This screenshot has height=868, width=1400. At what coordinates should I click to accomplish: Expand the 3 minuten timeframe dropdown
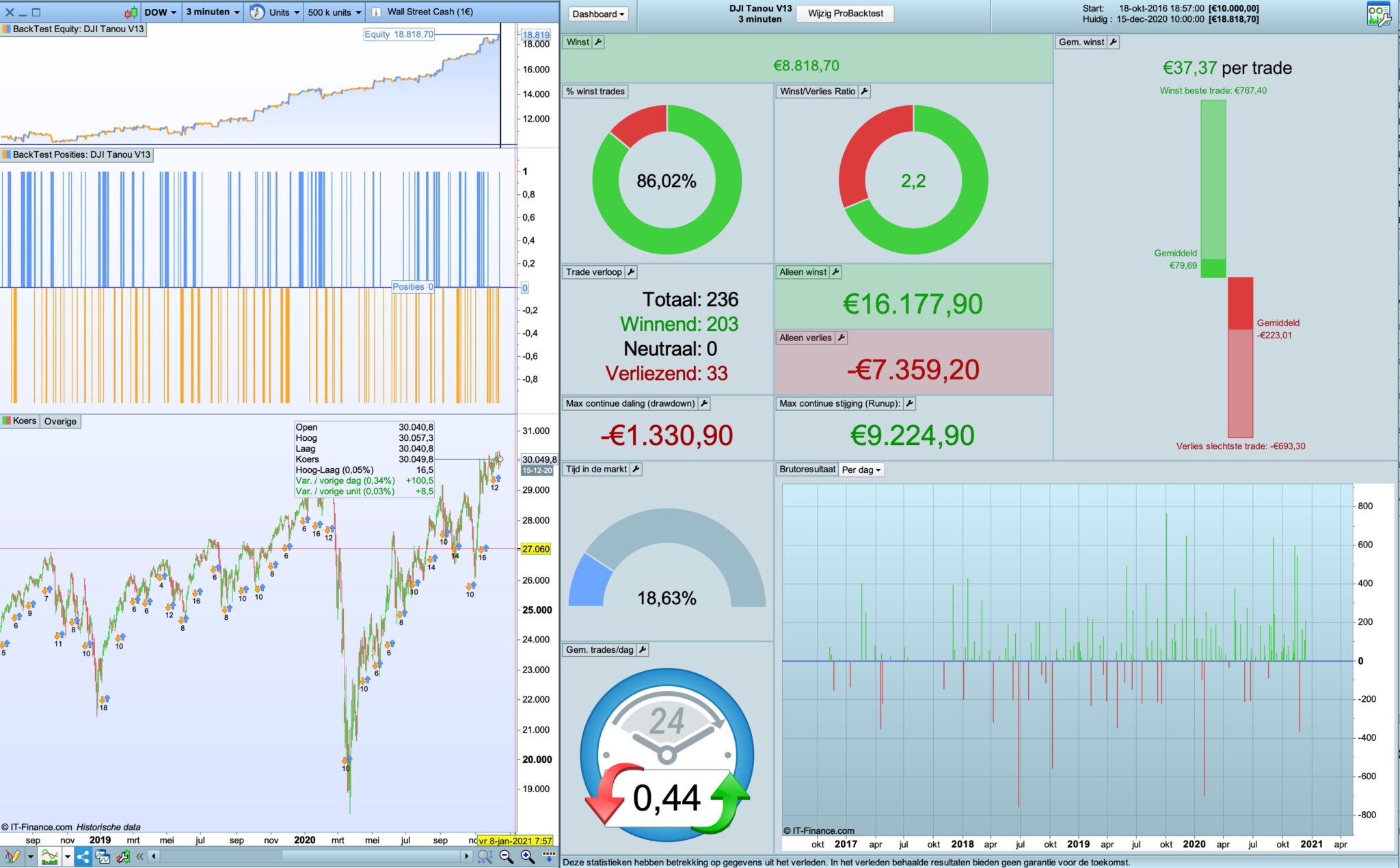213,12
